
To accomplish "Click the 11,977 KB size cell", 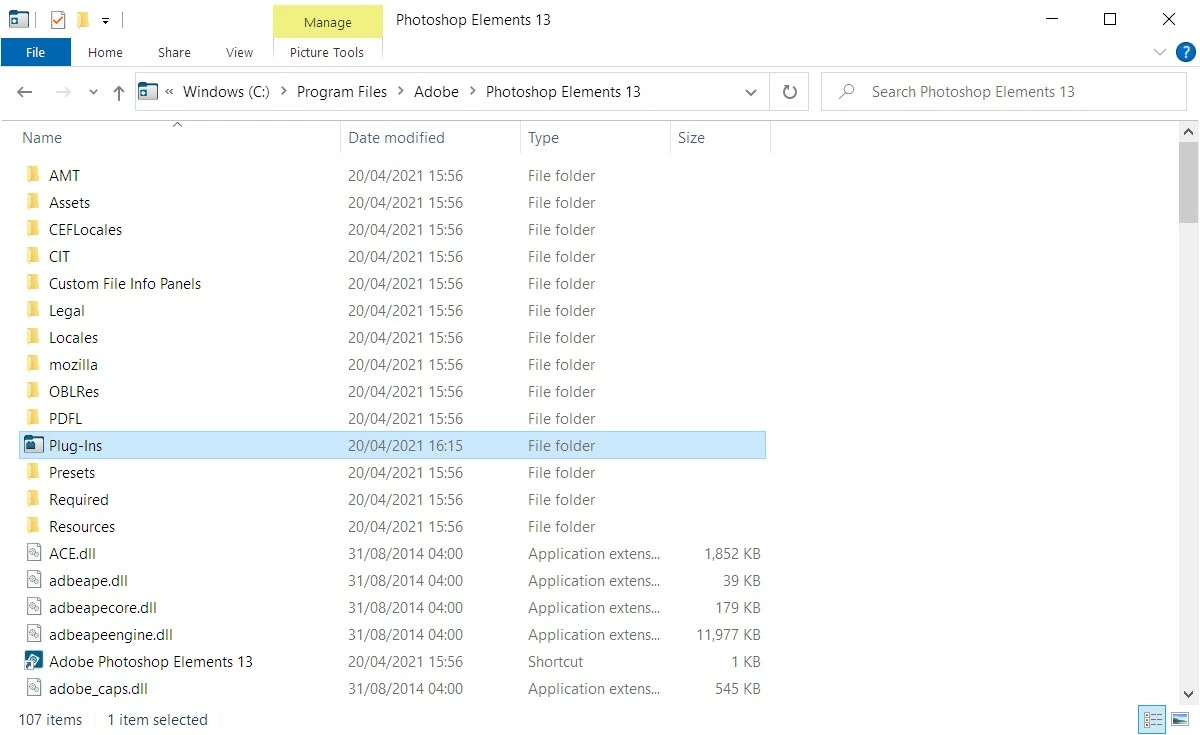I will point(728,634).
